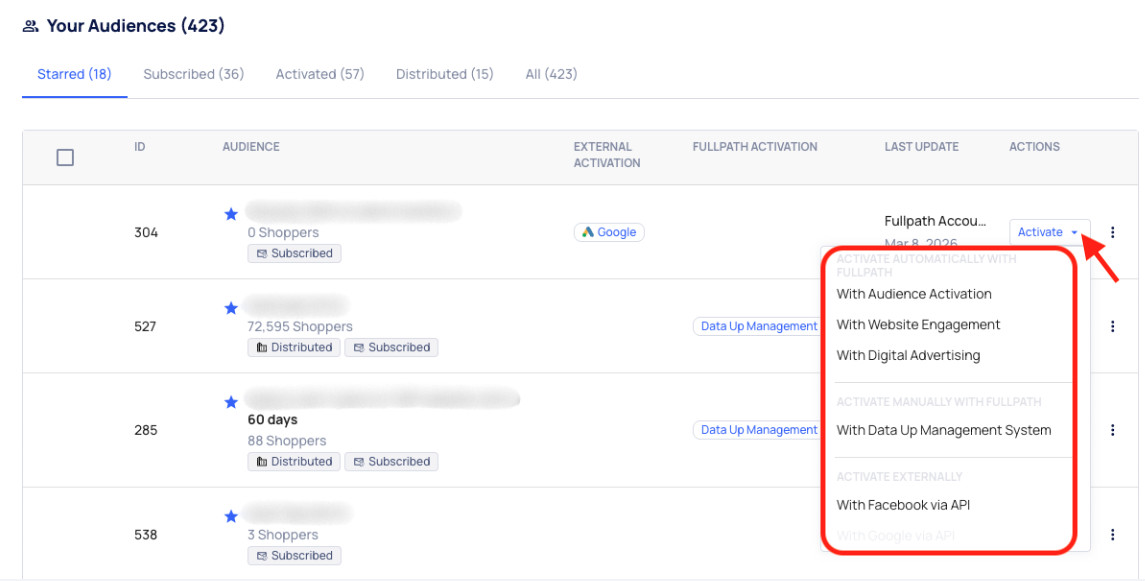View the All (423) audiences tab
The width and height of the screenshot is (1145, 581).
pos(551,74)
